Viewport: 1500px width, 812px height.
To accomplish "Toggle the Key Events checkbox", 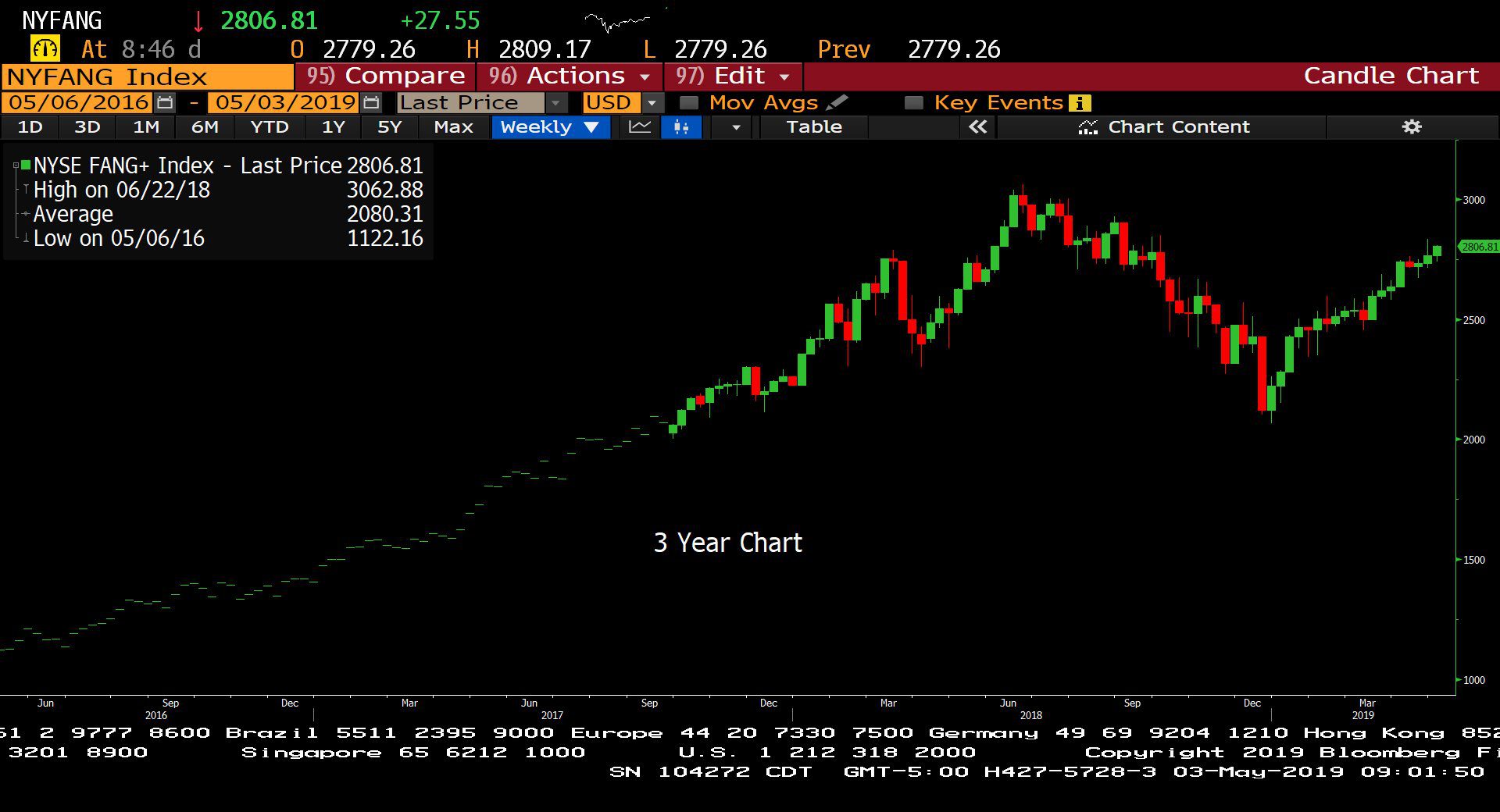I will [x=913, y=102].
